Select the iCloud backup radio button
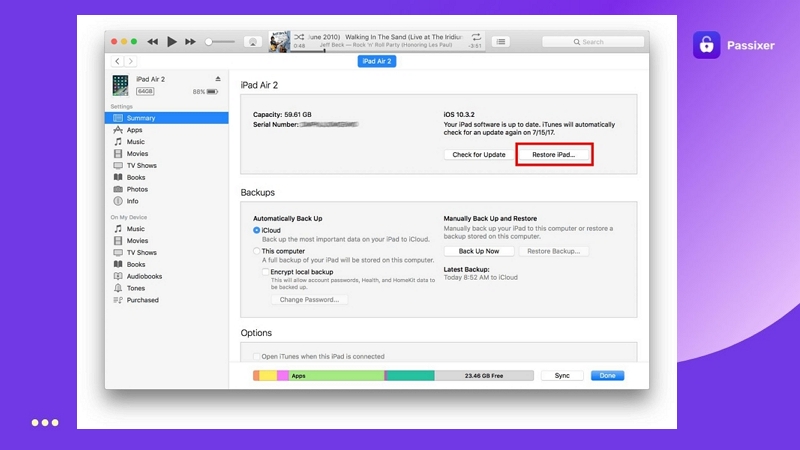This screenshot has height=450, width=800. (257, 230)
